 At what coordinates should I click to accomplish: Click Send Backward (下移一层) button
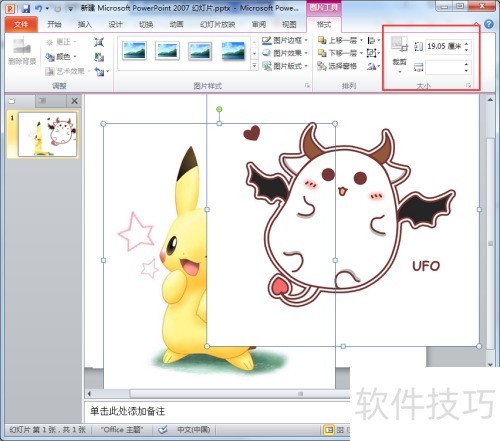(338, 53)
